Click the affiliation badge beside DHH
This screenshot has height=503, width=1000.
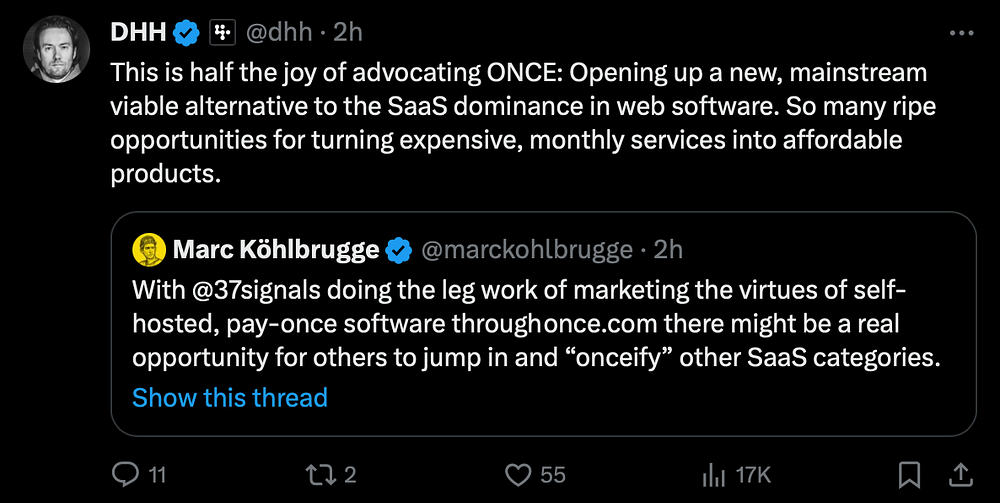[x=220, y=33]
